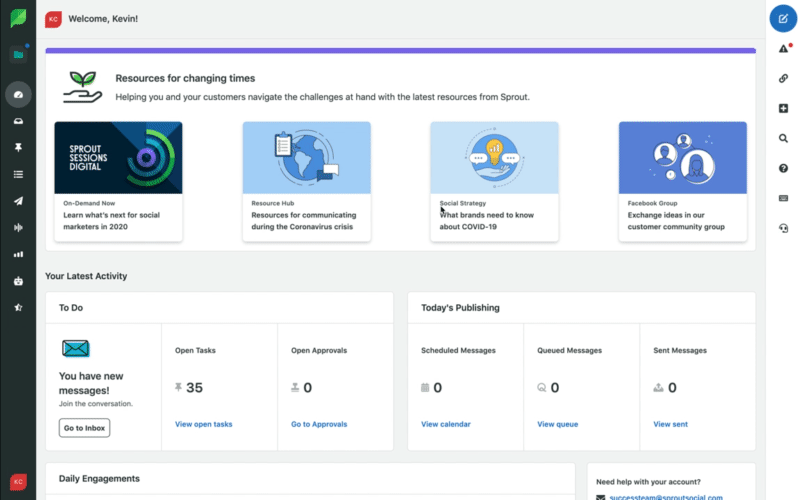Click Resources for changing times heading

click(185, 78)
